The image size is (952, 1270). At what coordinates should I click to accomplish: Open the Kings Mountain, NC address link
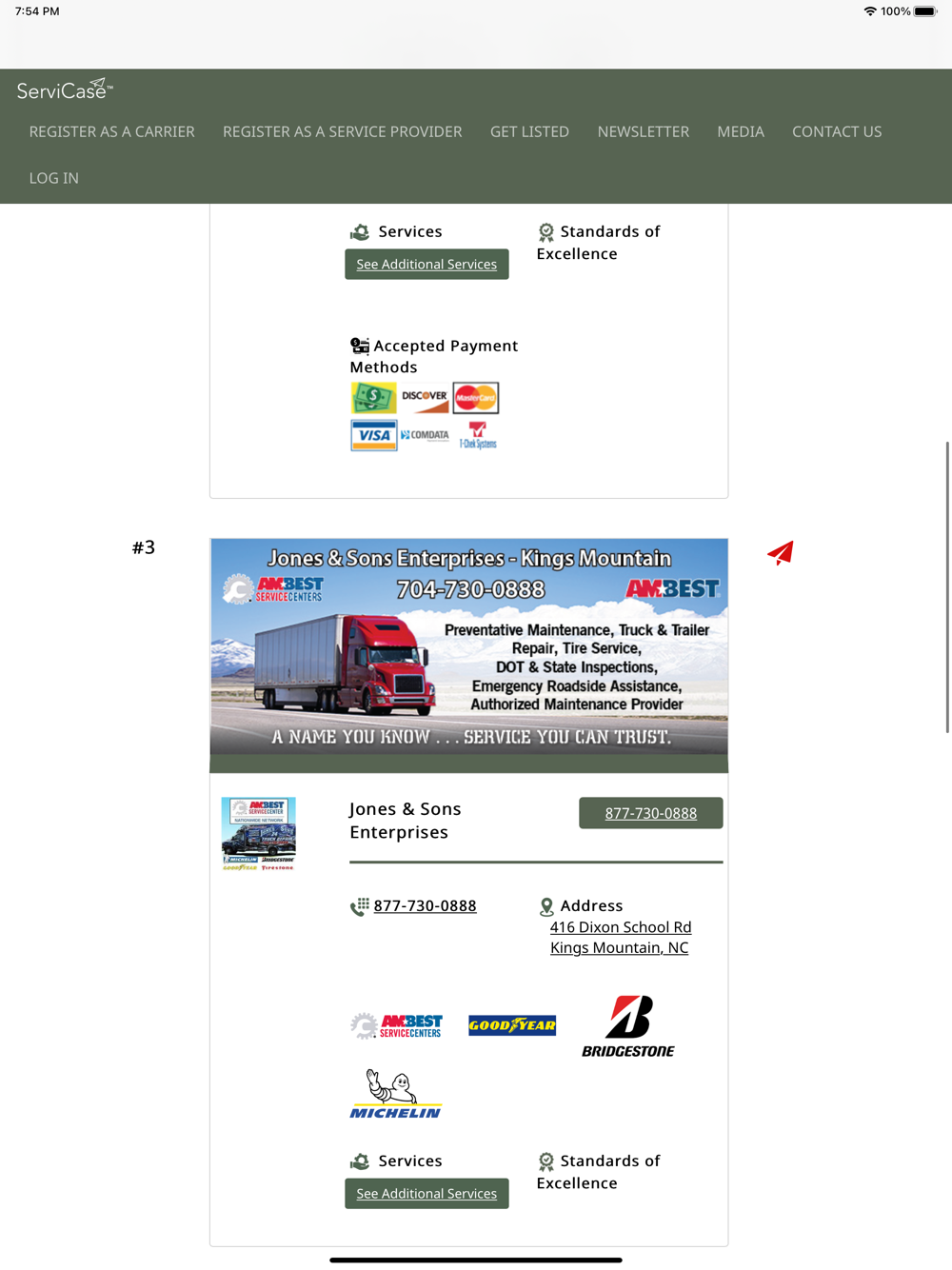click(619, 948)
